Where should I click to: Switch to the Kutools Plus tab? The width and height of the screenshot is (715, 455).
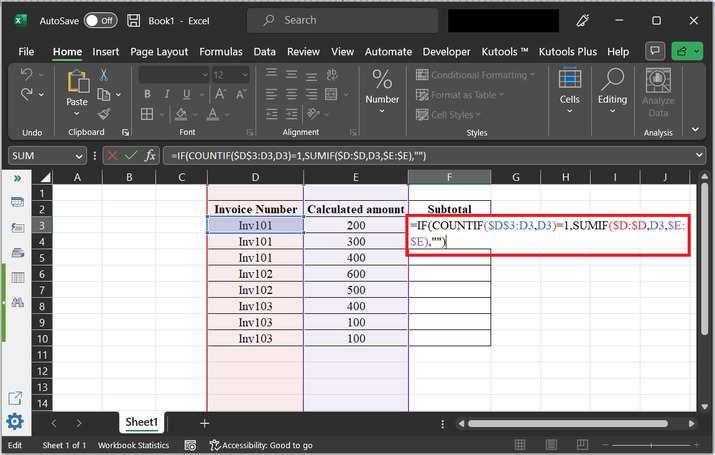click(x=567, y=51)
